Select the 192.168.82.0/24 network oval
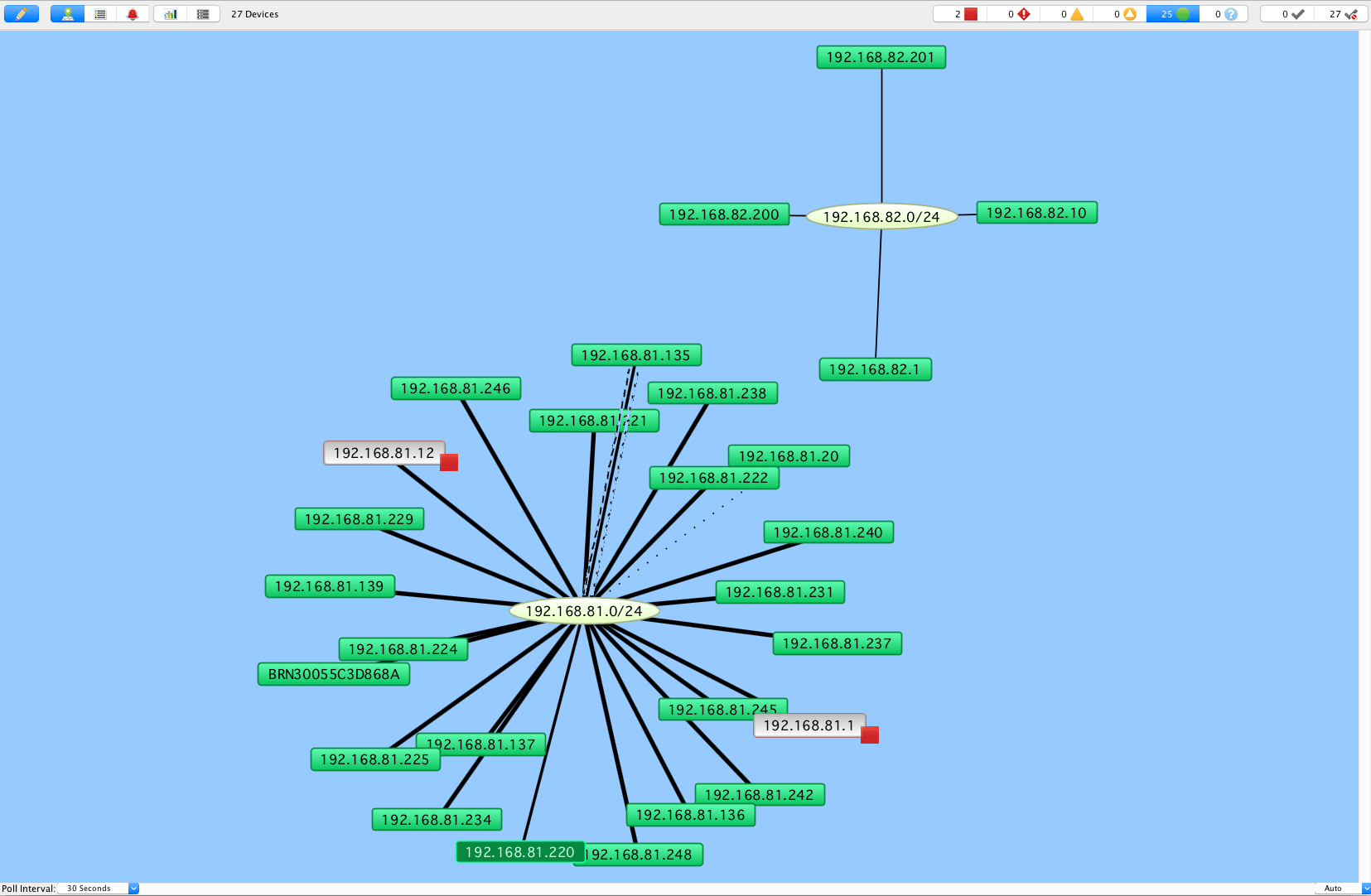This screenshot has height=896, width=1371. point(881,217)
